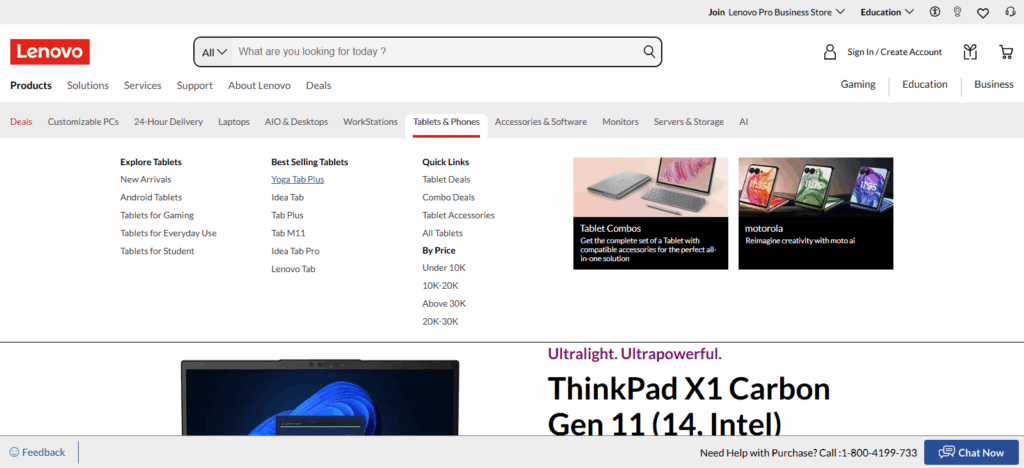Click Sign In / Create Account
This screenshot has height=468, width=1024.
pos(895,52)
